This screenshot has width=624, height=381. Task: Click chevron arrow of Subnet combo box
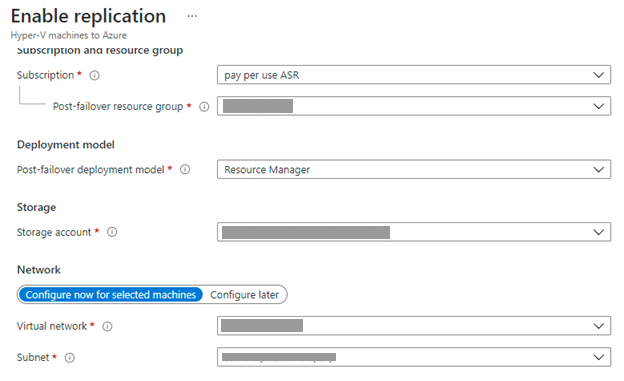599,357
